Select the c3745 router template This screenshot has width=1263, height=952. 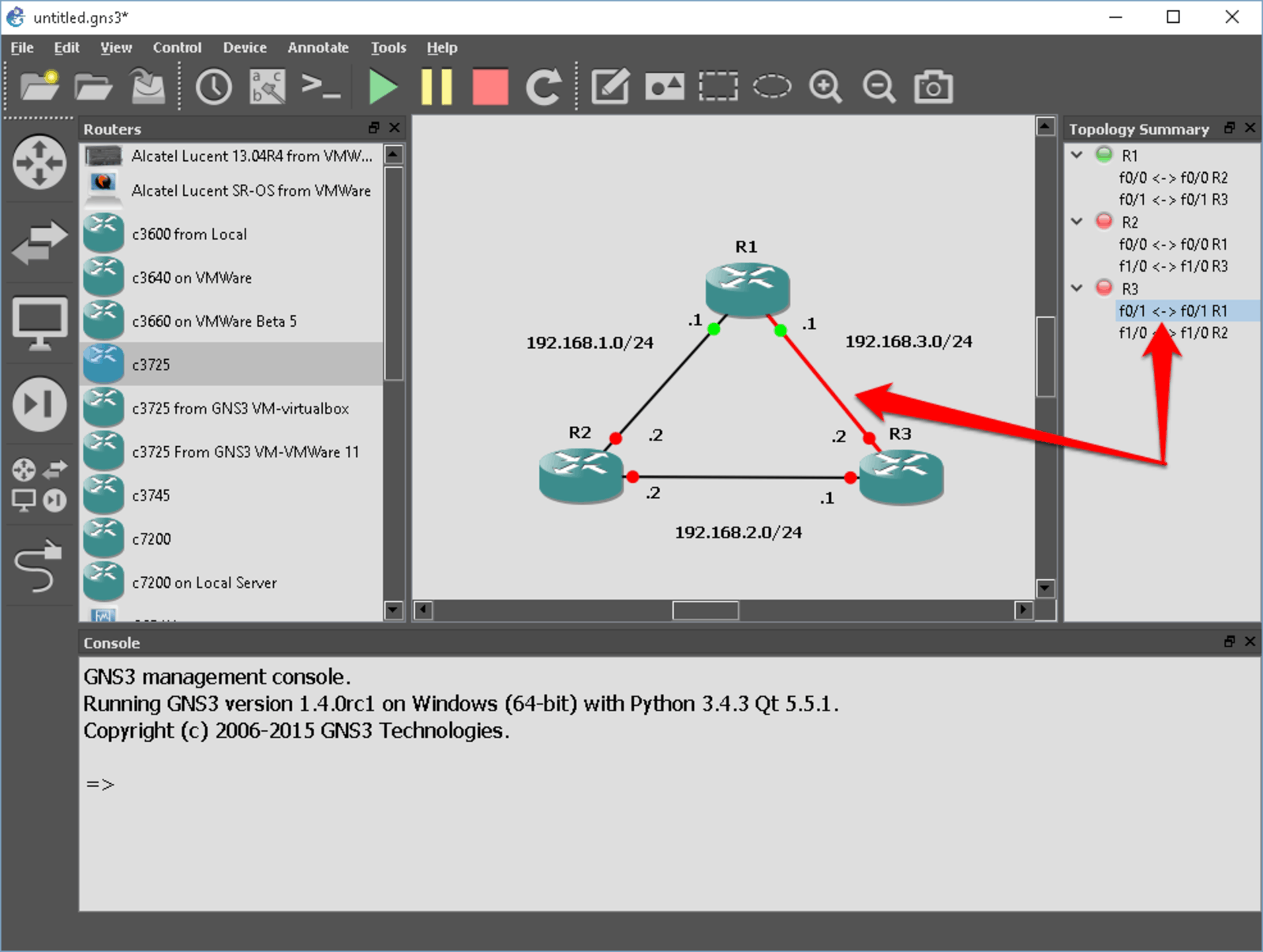click(x=232, y=495)
